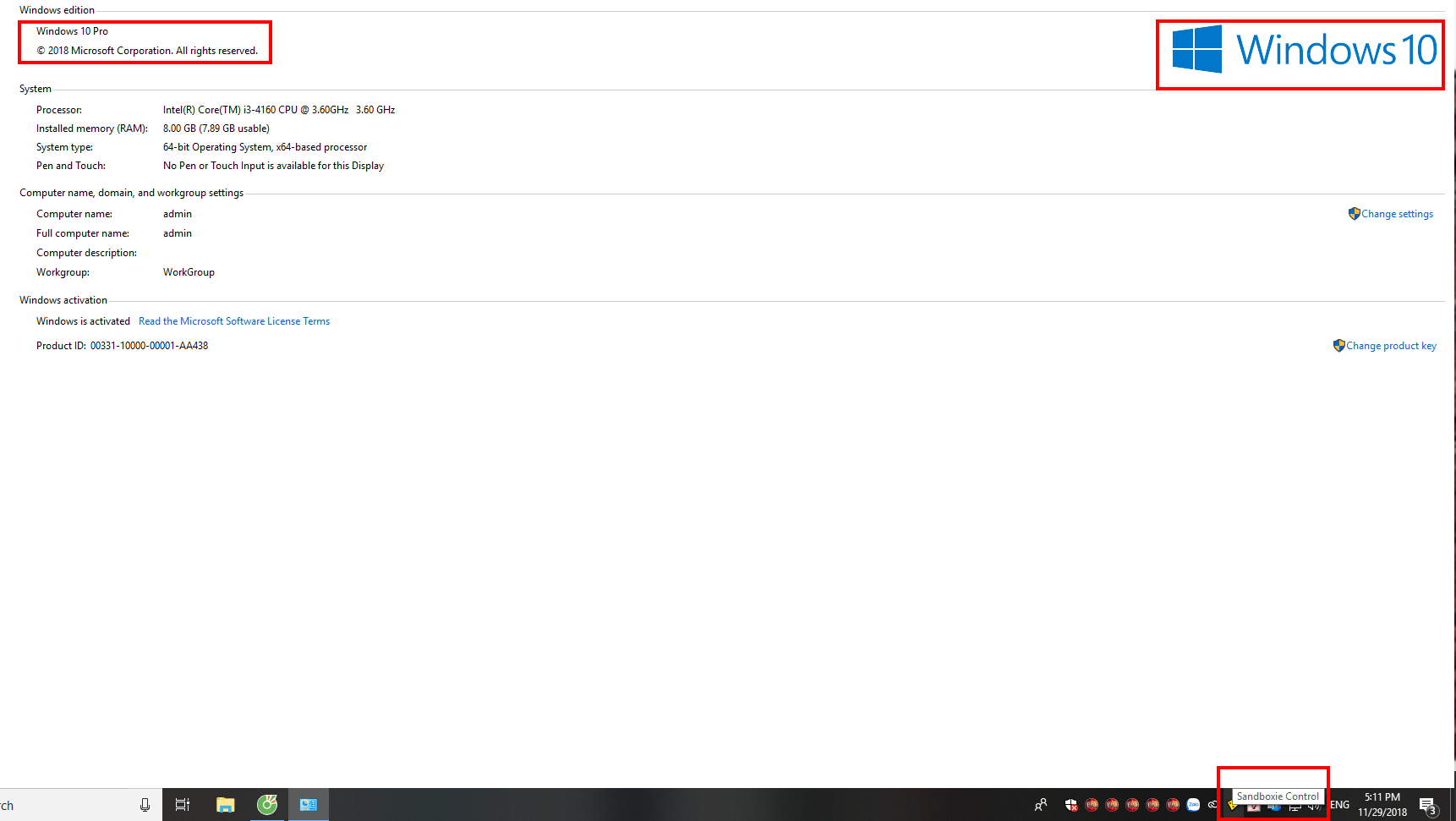This screenshot has width=1456, height=821.
Task: Open the Zalo tray icon
Action: (x=1193, y=805)
